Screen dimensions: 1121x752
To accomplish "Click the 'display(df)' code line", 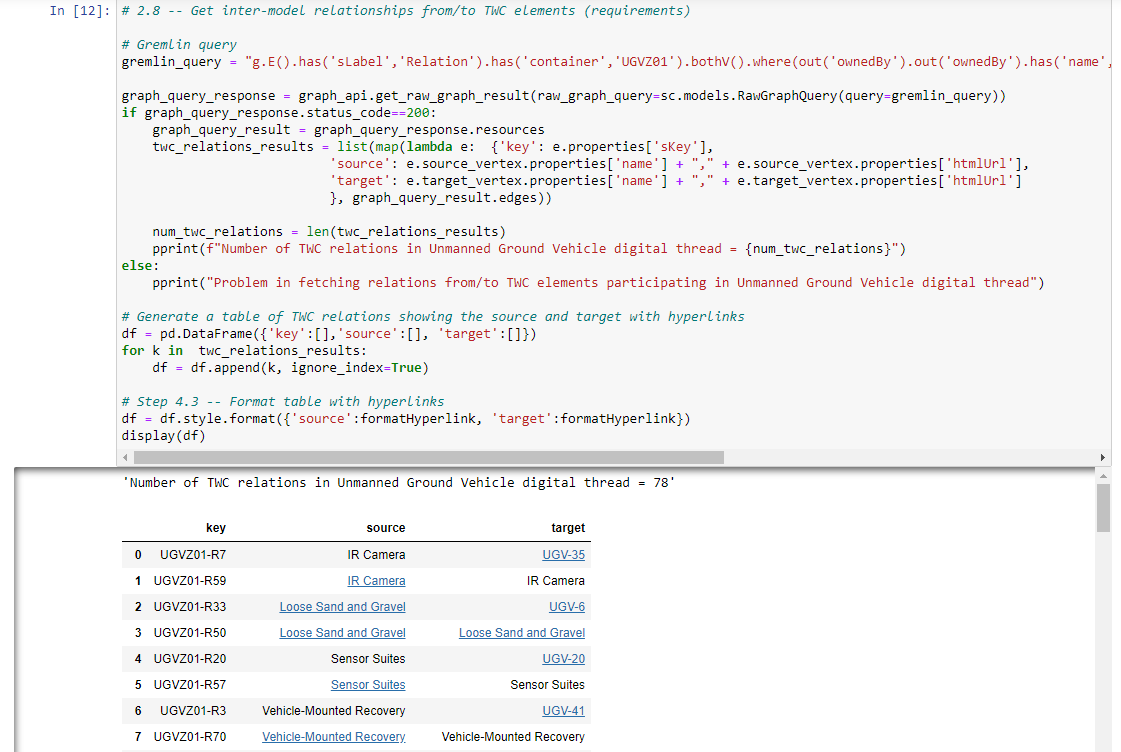I will pos(164,435).
